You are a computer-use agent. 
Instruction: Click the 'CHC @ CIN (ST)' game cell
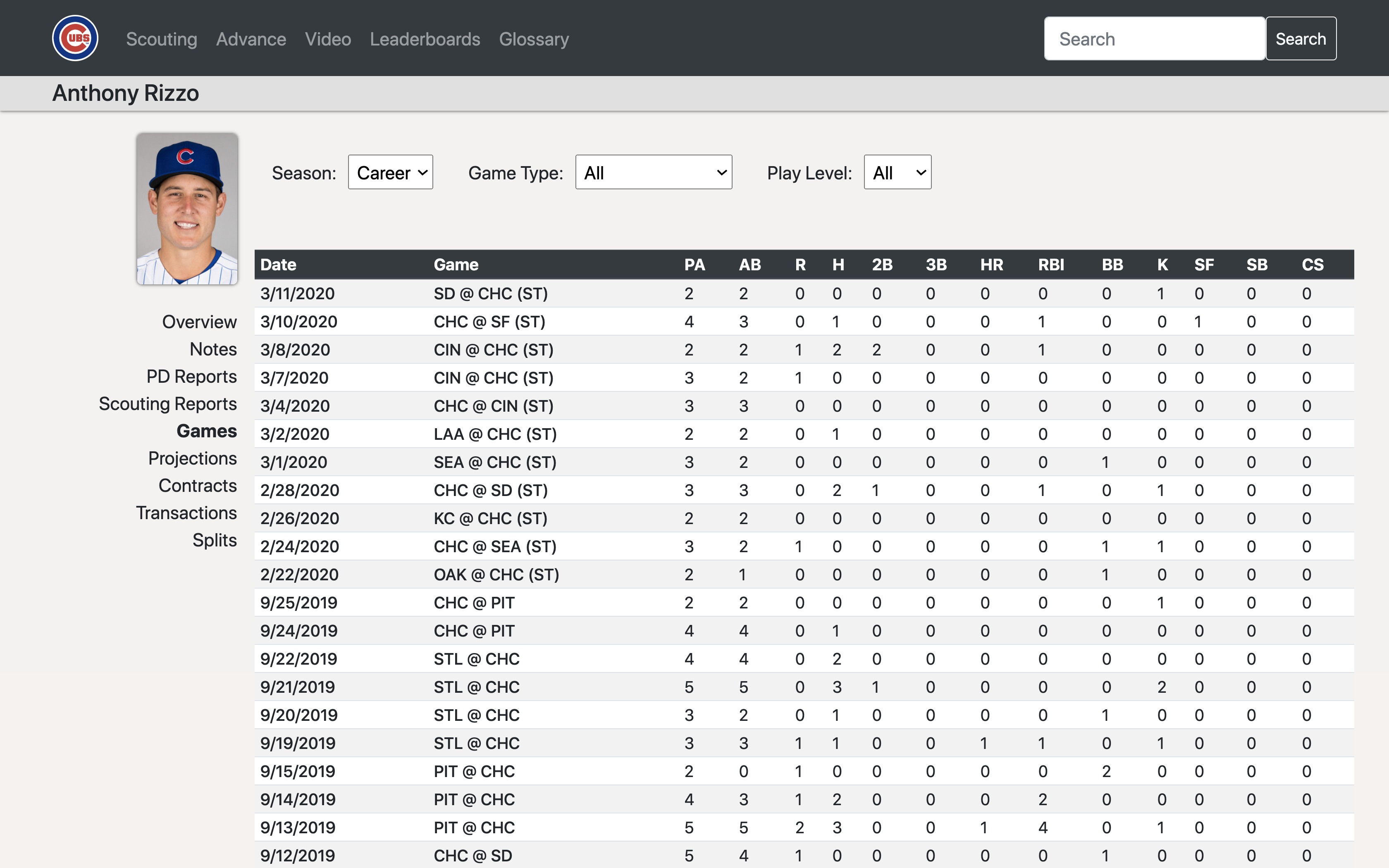click(x=494, y=406)
